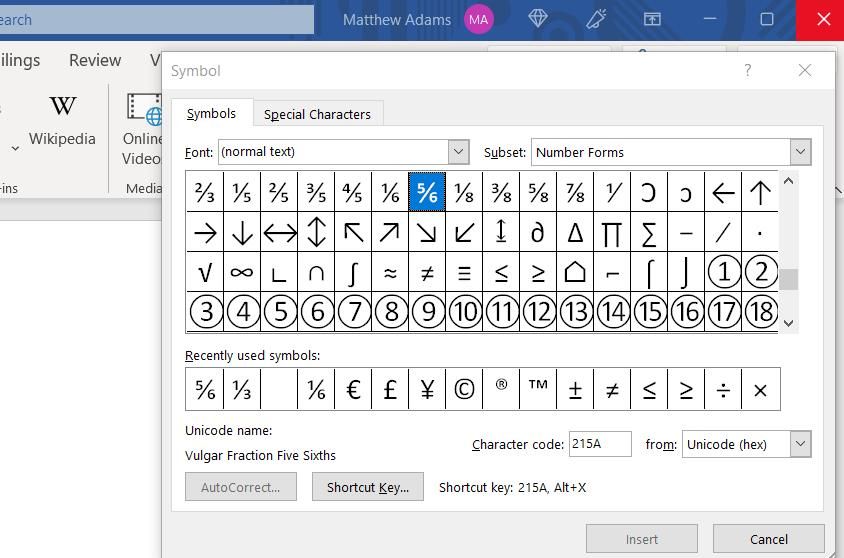Click the Shortcut Key button
Image resolution: width=844 pixels, height=558 pixels.
[368, 487]
